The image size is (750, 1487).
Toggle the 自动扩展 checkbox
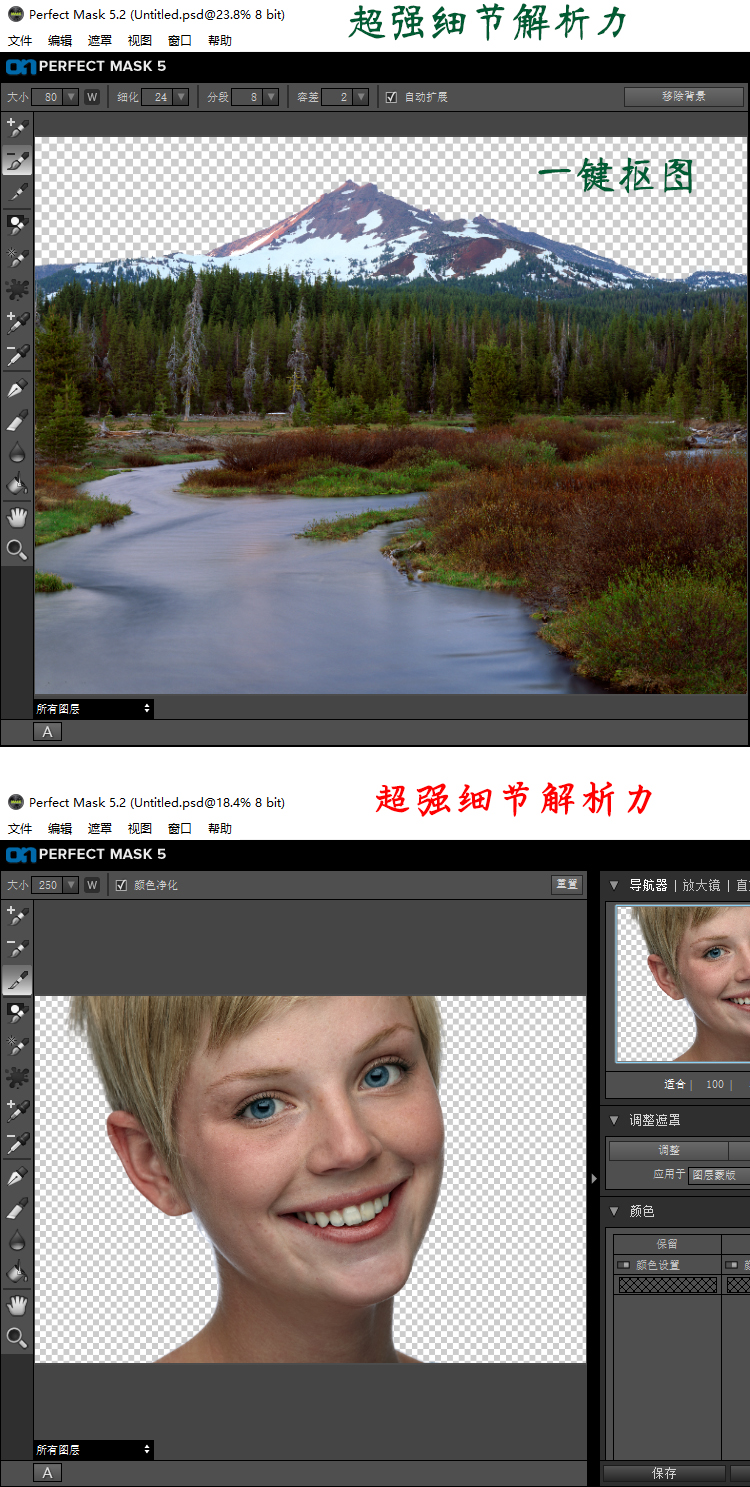(x=391, y=97)
